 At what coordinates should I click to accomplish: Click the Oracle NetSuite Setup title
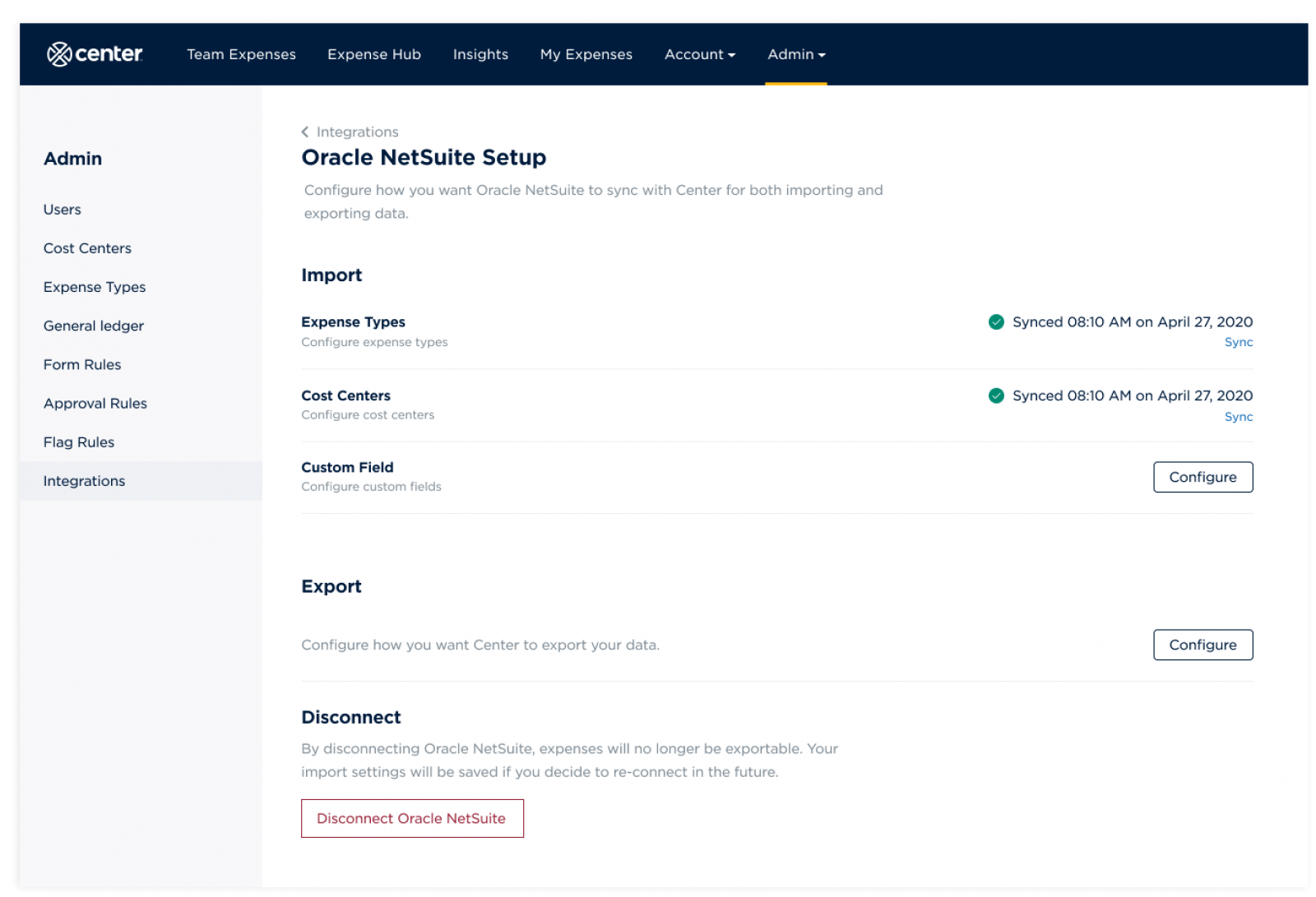(424, 157)
